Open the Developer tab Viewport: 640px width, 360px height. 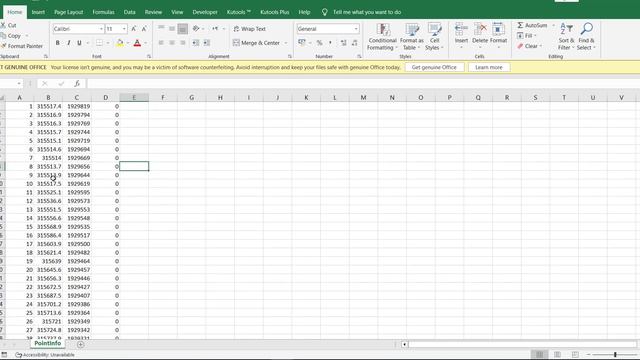(205, 12)
